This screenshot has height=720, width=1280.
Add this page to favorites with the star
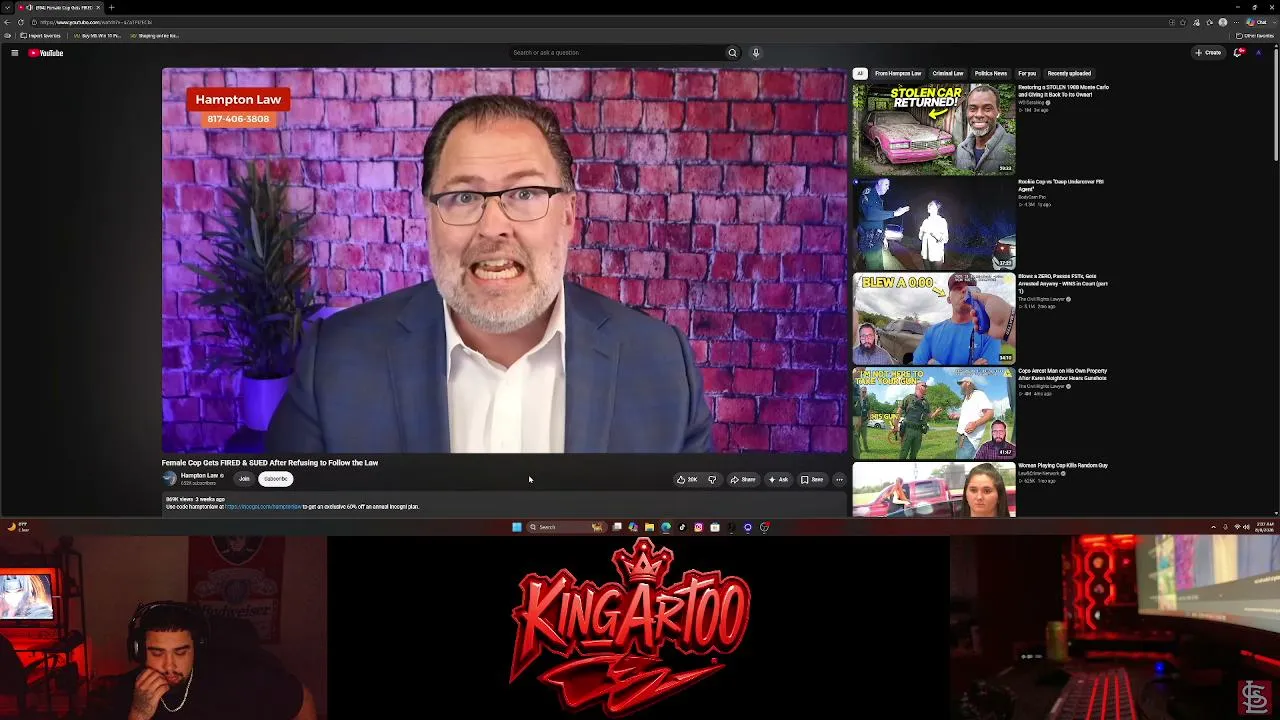(1183, 22)
